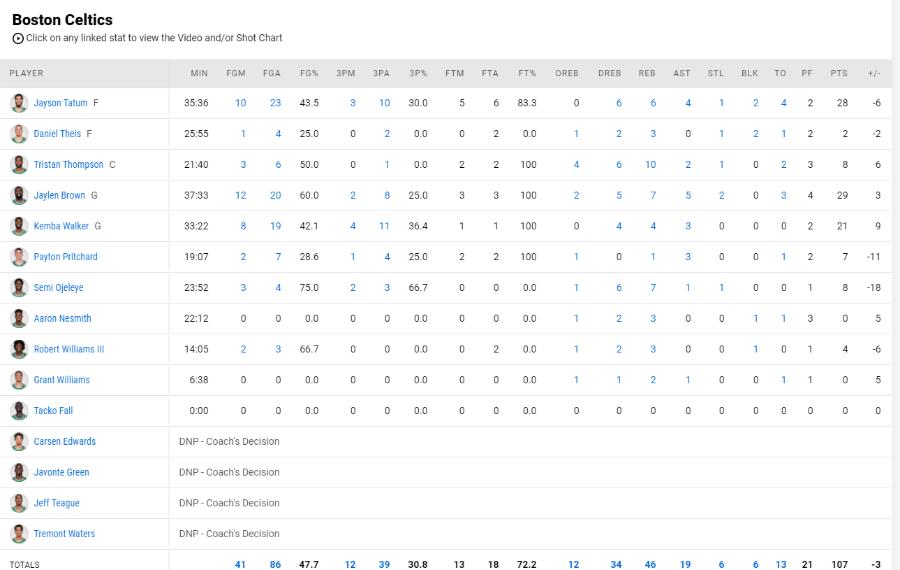This screenshot has width=900, height=570.
Task: View Jayson Tatum's 10 field goals made
Action: click(x=240, y=103)
